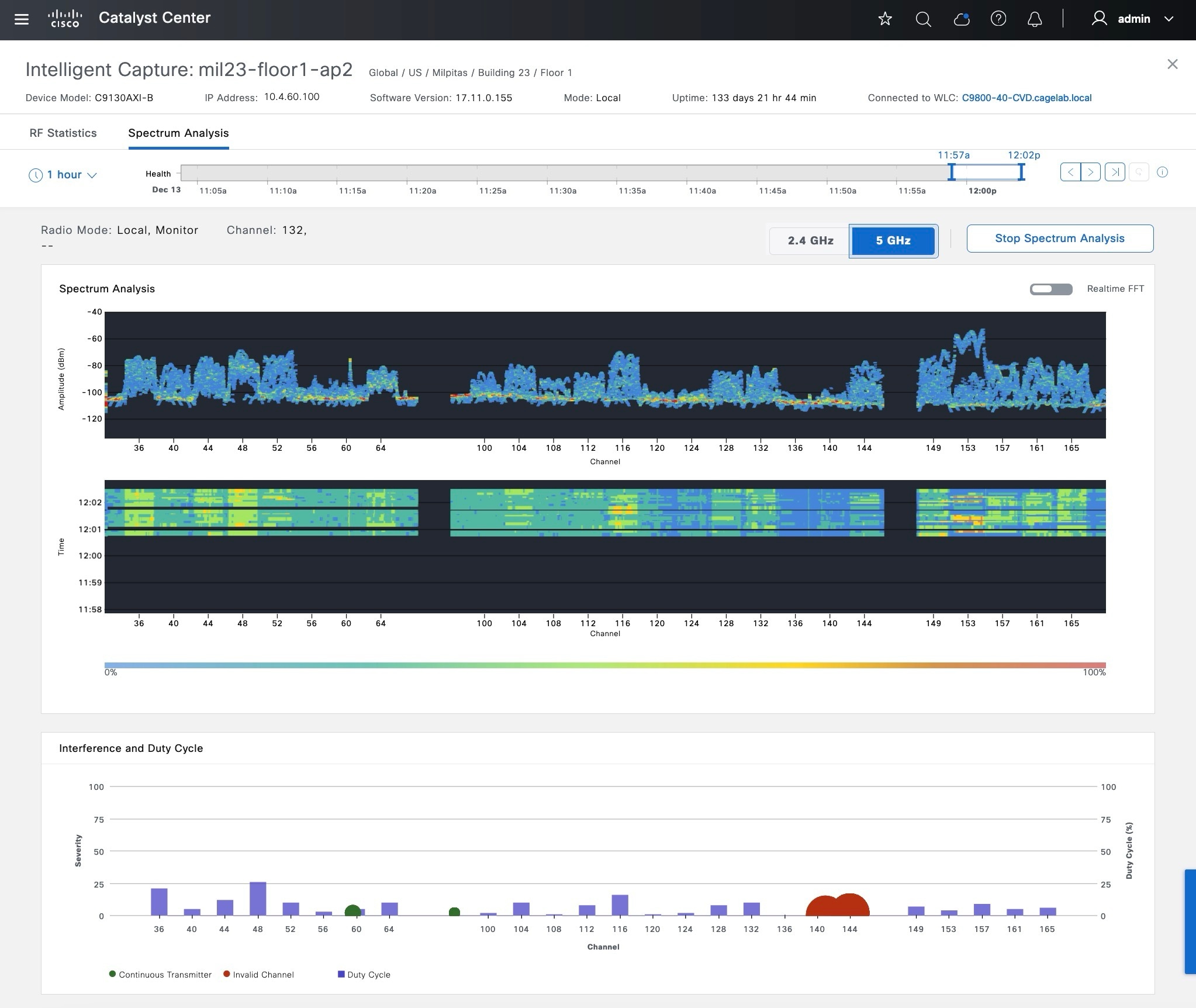Click the timeline right range handle
The height and width of the screenshot is (1008, 1196).
(x=1021, y=172)
